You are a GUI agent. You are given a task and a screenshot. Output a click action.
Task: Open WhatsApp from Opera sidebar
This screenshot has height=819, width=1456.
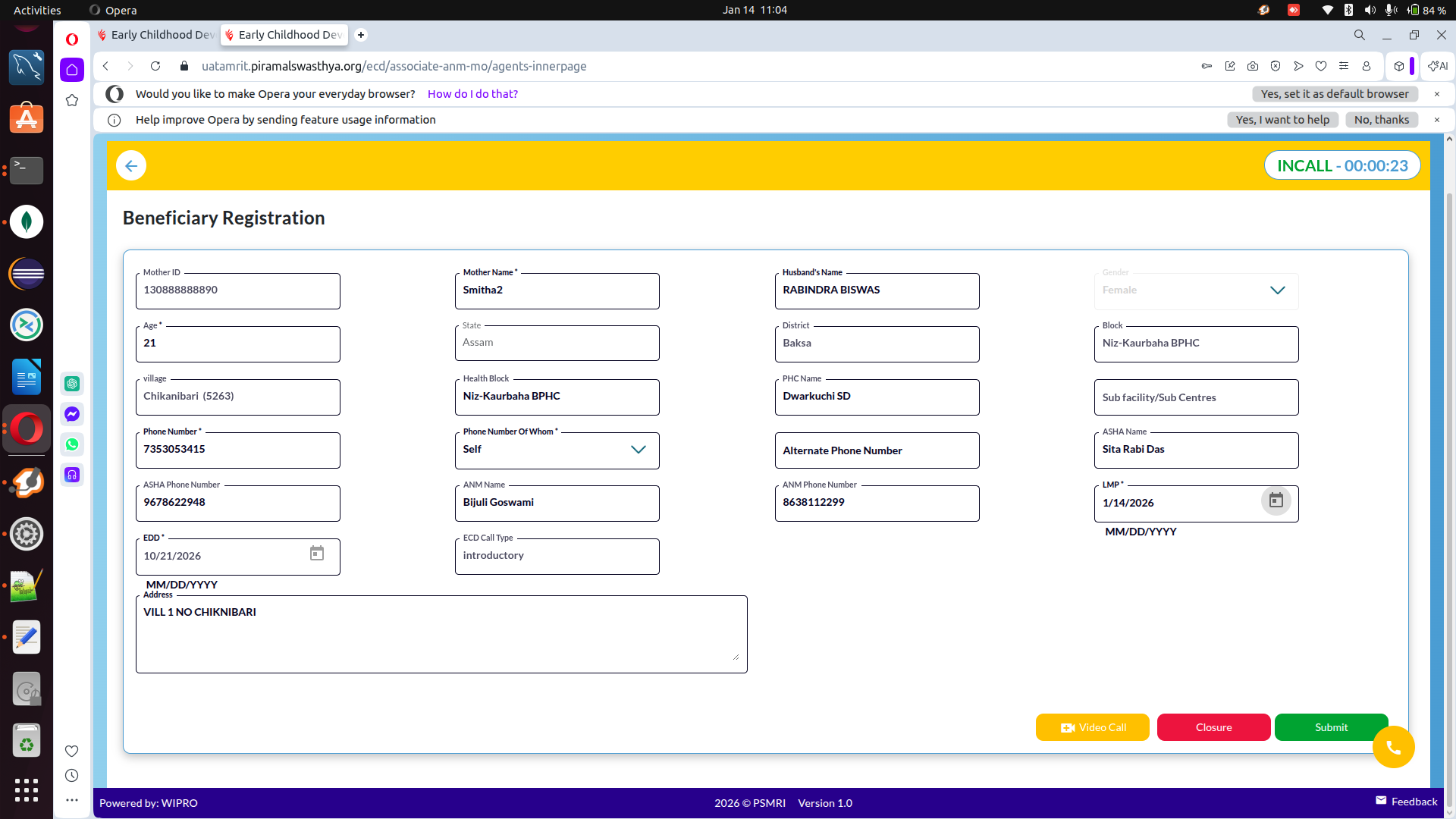72,444
